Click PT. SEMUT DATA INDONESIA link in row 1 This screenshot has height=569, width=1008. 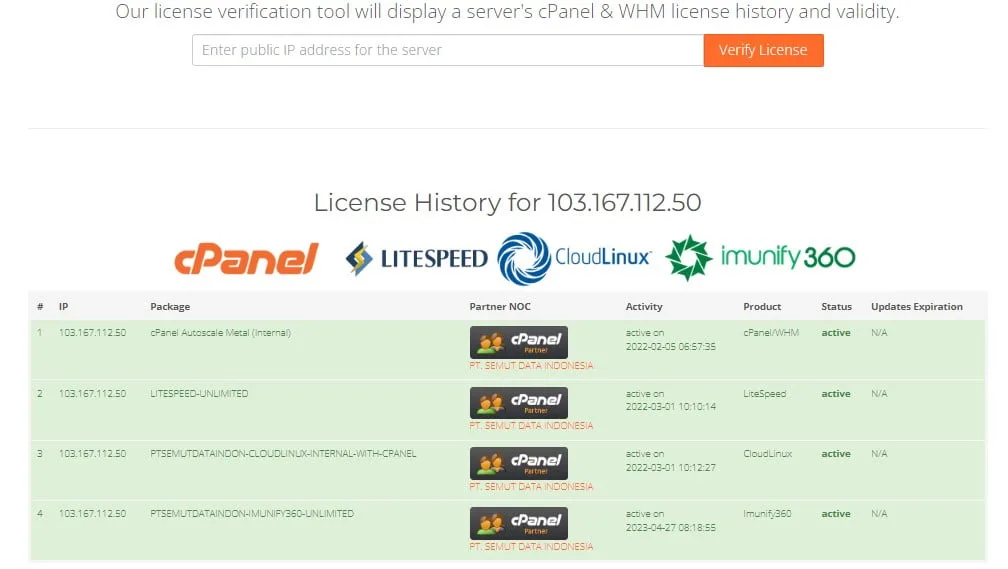point(531,366)
